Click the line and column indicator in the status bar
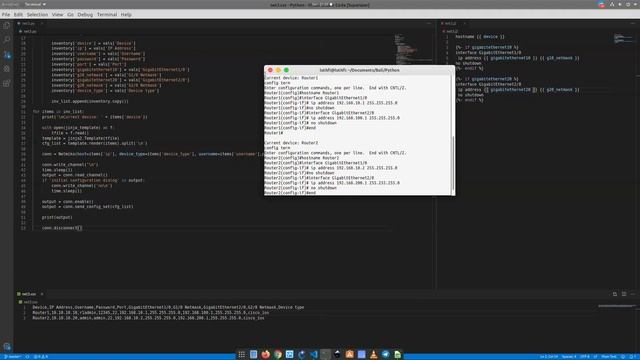The width and height of the screenshot is (640, 360). pyautogui.click(x=549, y=357)
